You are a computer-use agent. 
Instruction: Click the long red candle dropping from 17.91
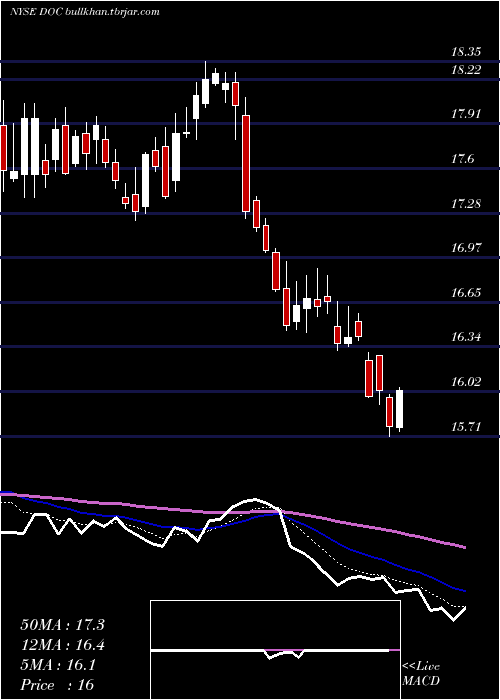tap(246, 163)
